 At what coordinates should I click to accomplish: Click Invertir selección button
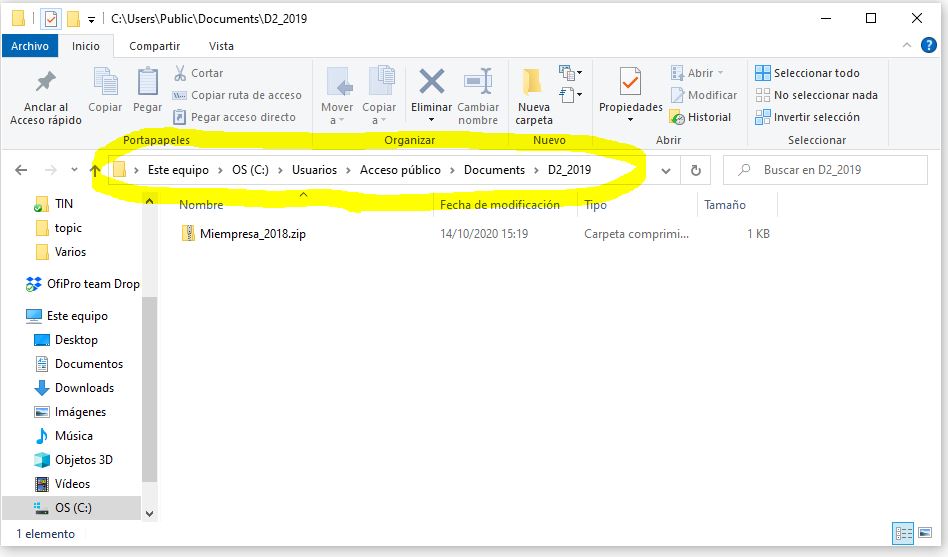tap(806, 117)
